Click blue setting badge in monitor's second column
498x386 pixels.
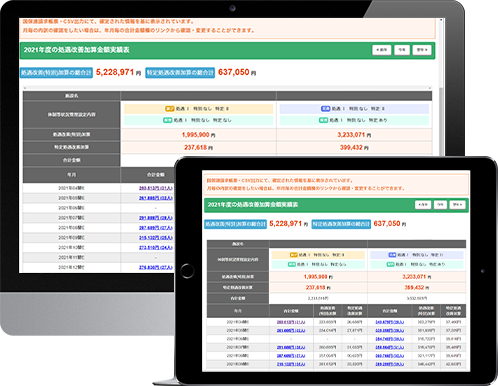point(325,109)
